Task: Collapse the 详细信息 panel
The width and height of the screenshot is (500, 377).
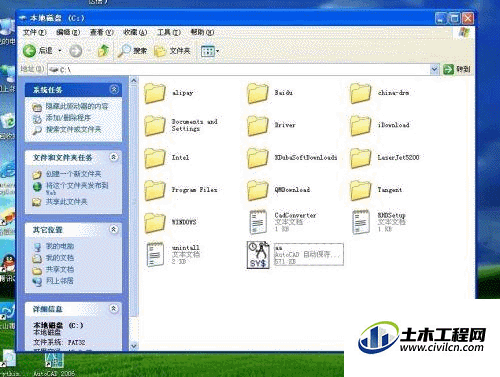Action: tap(114, 309)
